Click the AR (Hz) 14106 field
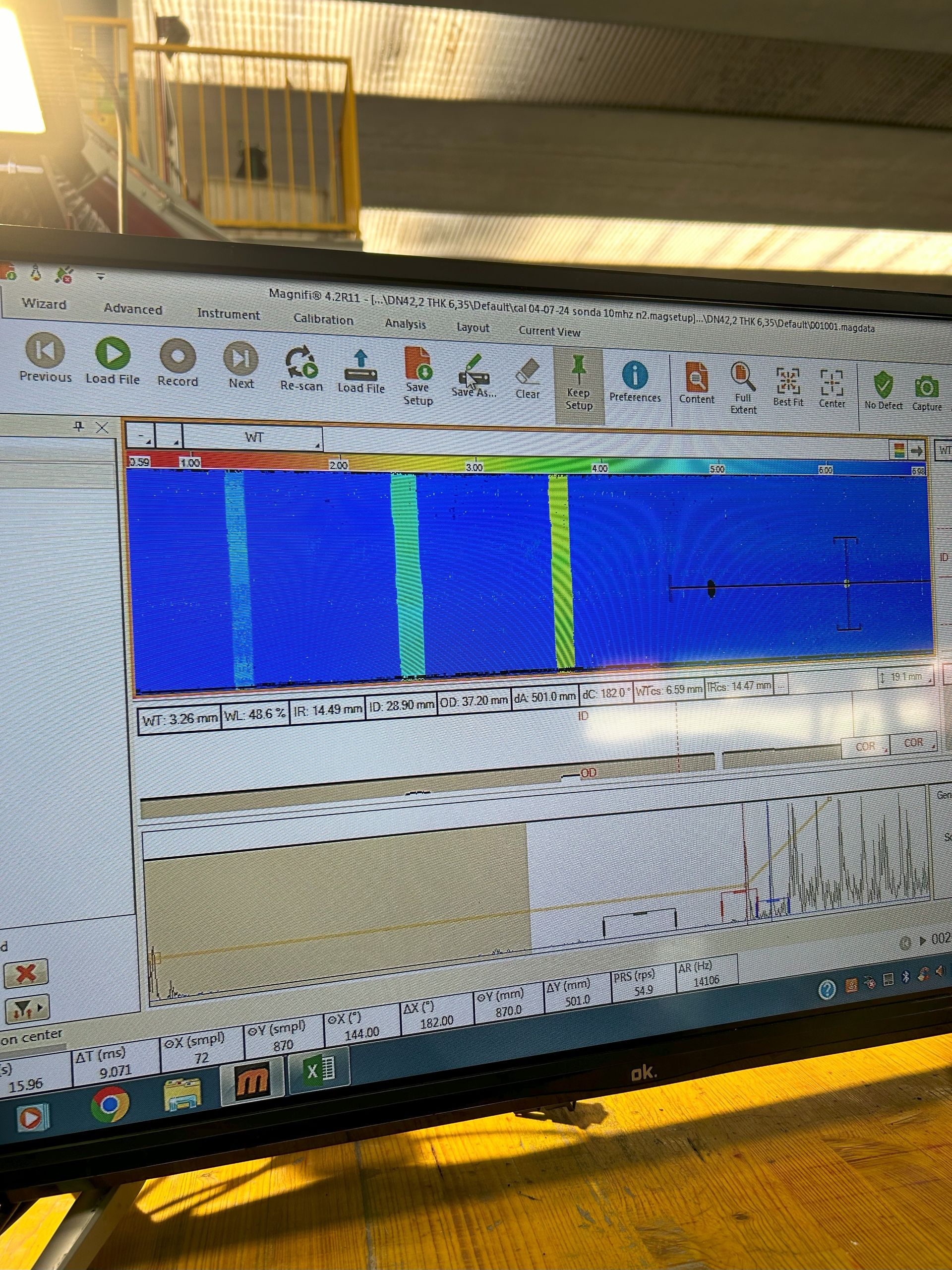 (706, 974)
